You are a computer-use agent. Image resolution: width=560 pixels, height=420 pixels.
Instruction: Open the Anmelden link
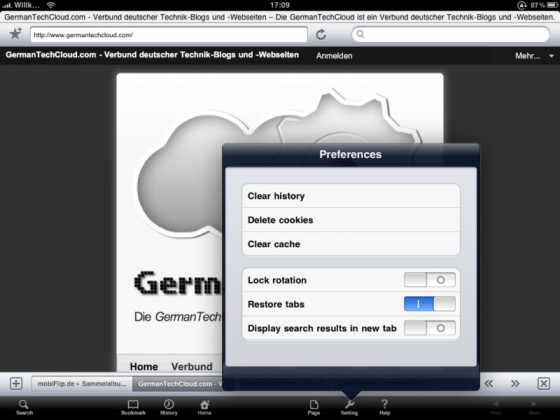coord(334,56)
